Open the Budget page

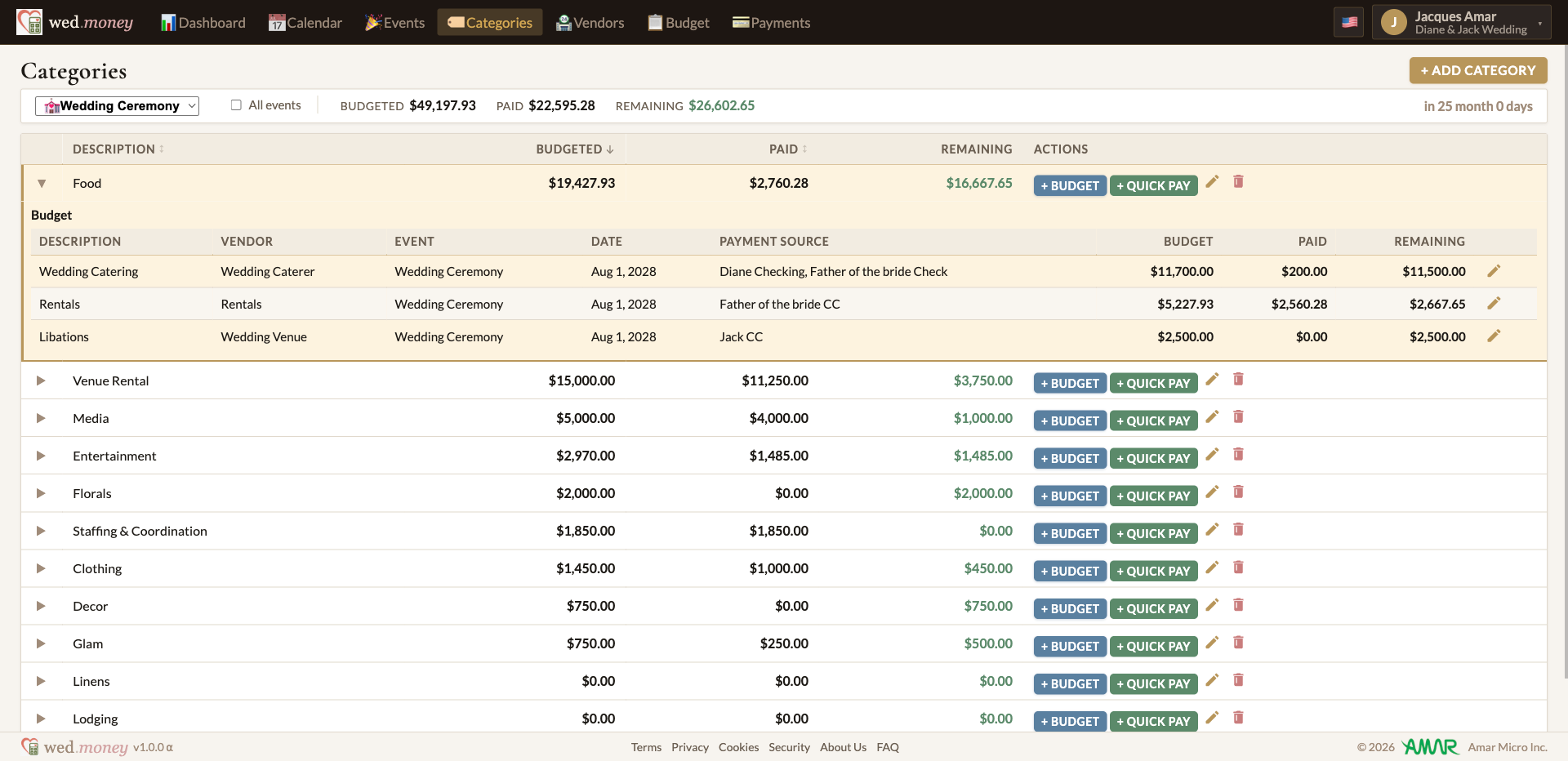[x=678, y=22]
